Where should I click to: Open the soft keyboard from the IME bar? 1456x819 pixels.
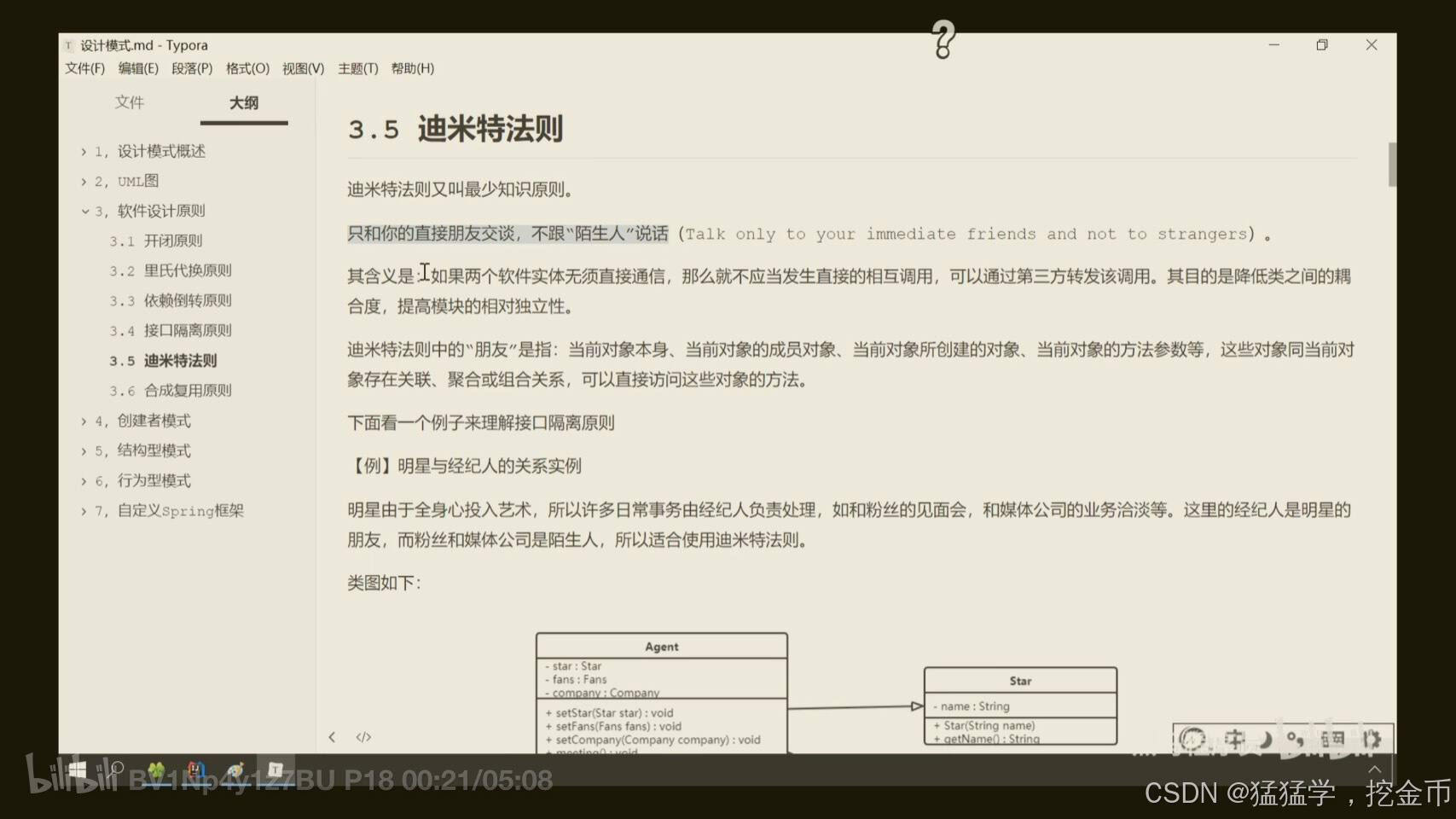click(x=1332, y=740)
